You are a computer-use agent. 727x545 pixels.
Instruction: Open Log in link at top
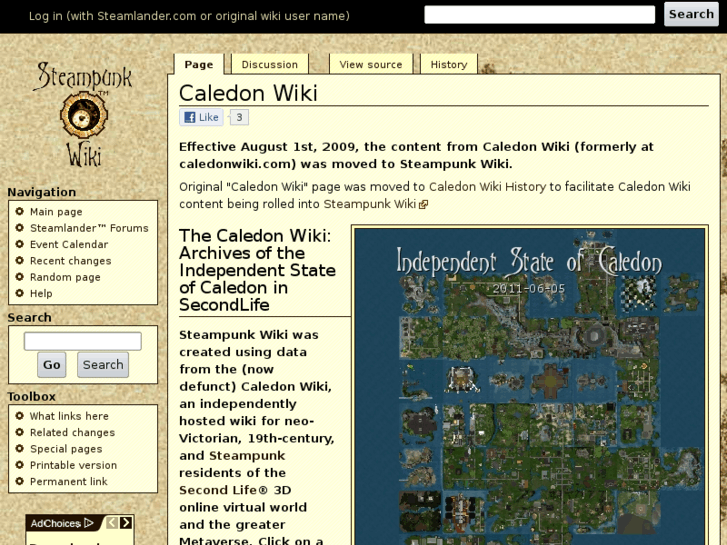point(189,16)
